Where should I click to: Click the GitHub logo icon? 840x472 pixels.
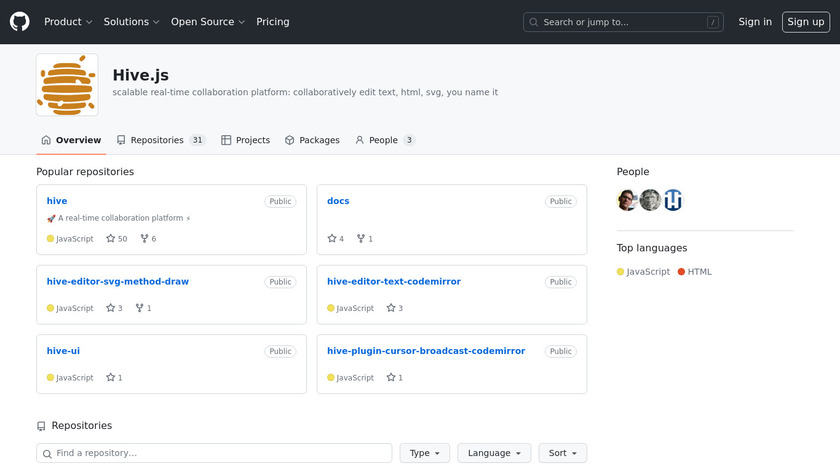tap(20, 21)
